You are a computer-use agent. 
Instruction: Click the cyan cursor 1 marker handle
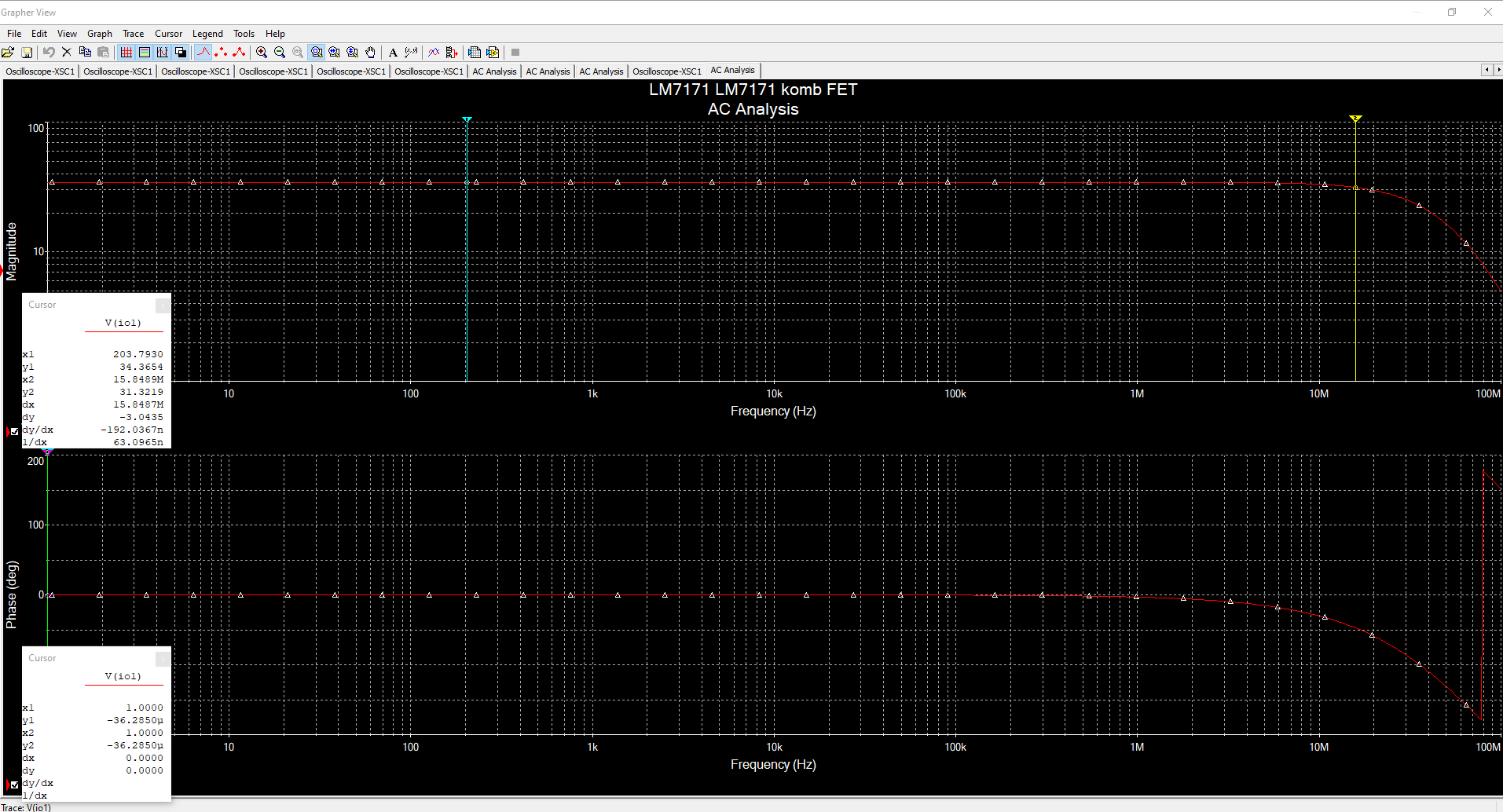click(467, 119)
